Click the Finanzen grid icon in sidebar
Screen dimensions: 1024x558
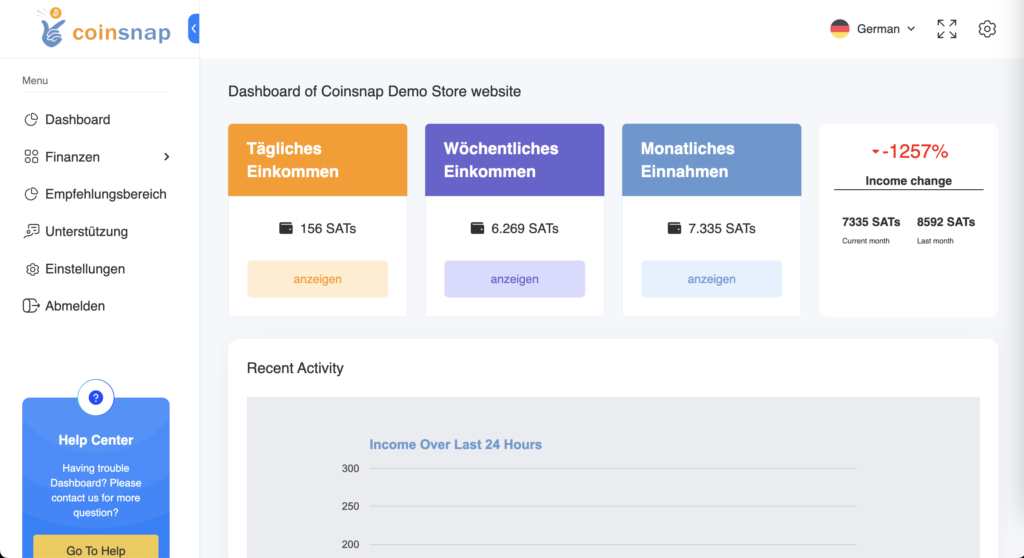[31, 157]
